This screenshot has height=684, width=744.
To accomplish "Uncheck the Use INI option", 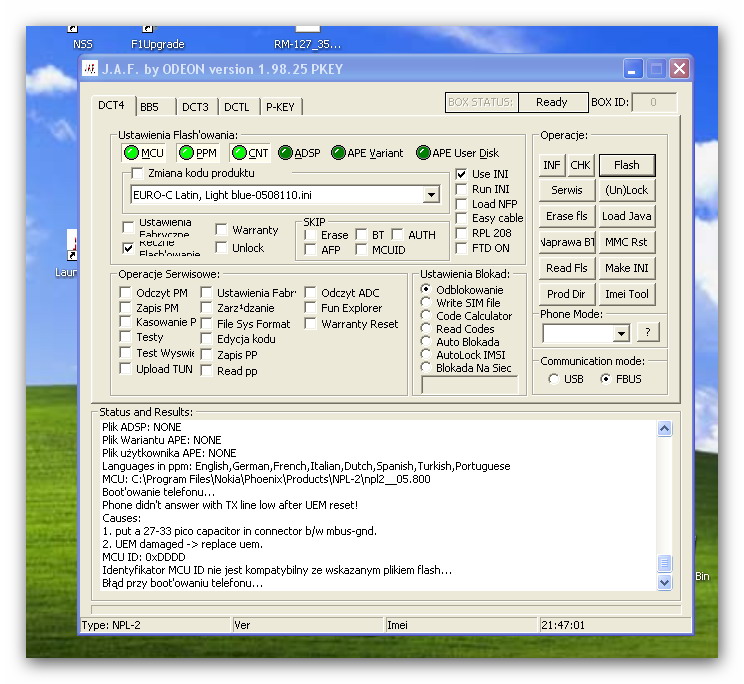I will pos(461,174).
